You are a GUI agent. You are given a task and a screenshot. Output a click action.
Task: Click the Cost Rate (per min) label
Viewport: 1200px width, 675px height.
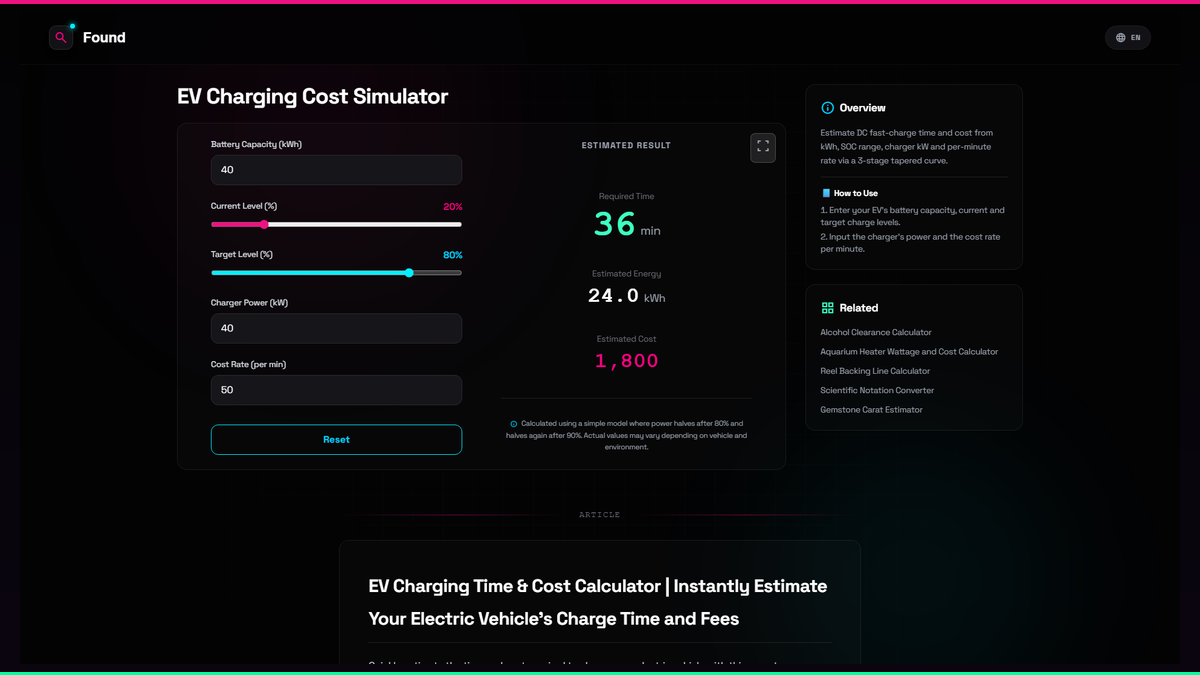(x=248, y=365)
